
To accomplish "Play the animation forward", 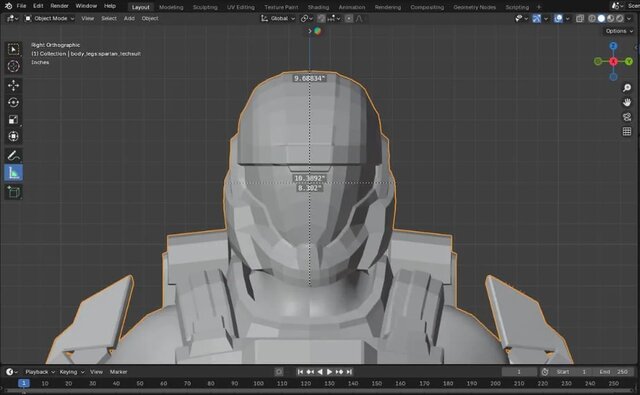I will pyautogui.click(x=329, y=372).
